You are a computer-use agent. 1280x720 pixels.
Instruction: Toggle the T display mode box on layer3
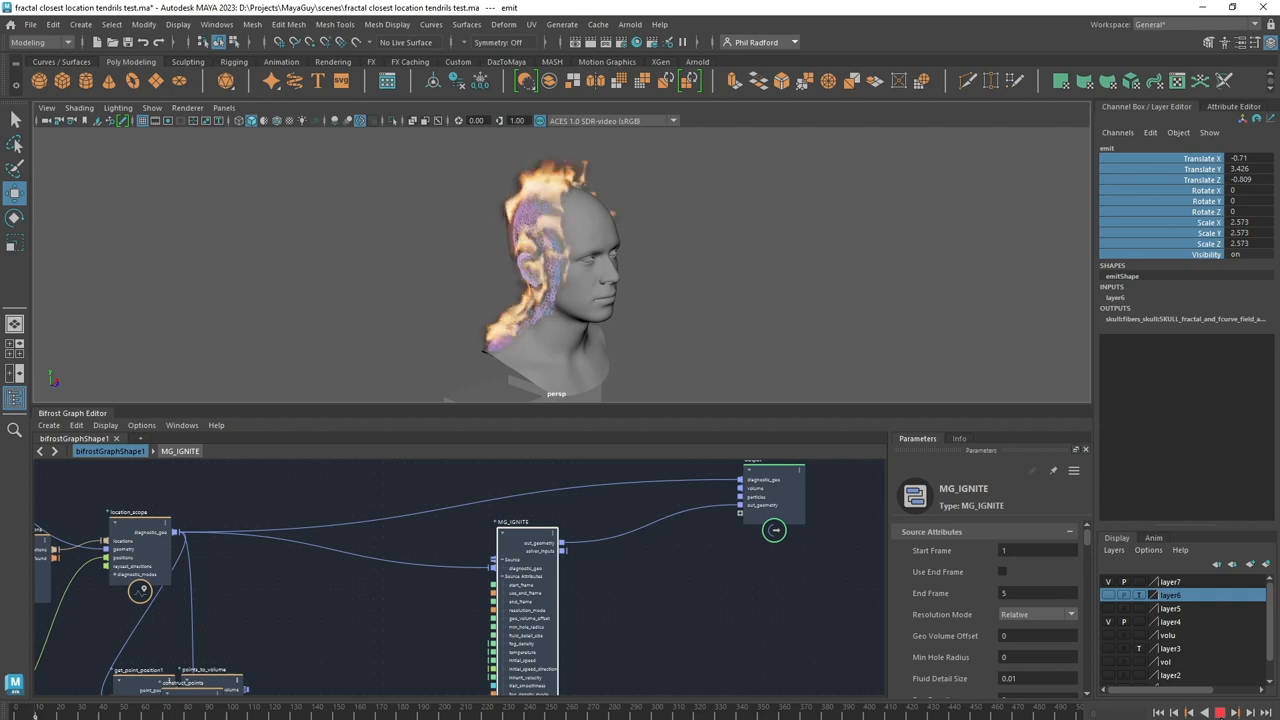tap(1139, 649)
